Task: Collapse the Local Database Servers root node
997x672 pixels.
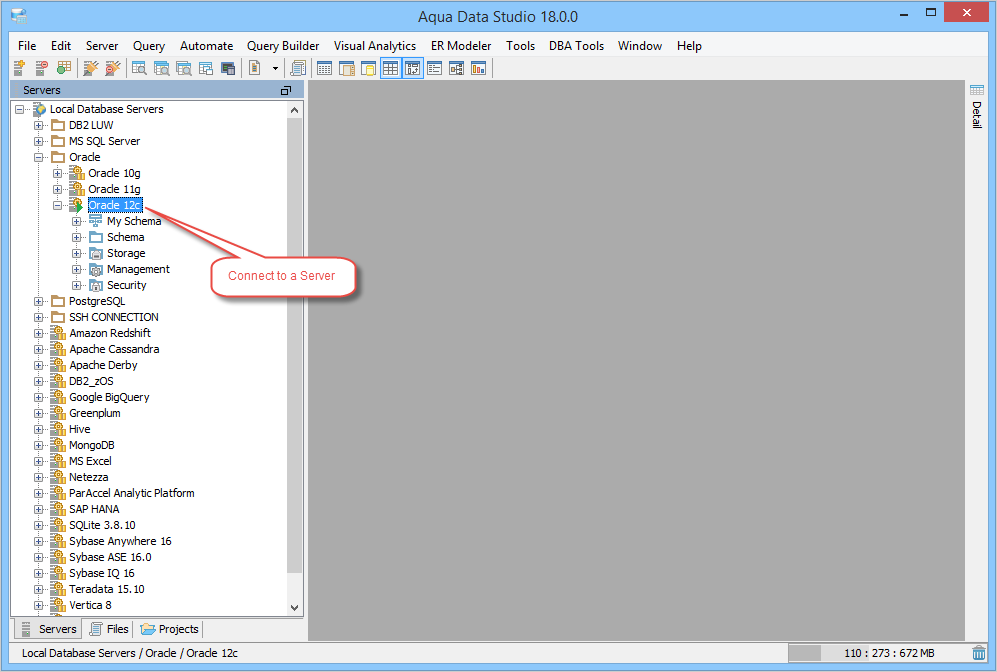Action: point(20,109)
